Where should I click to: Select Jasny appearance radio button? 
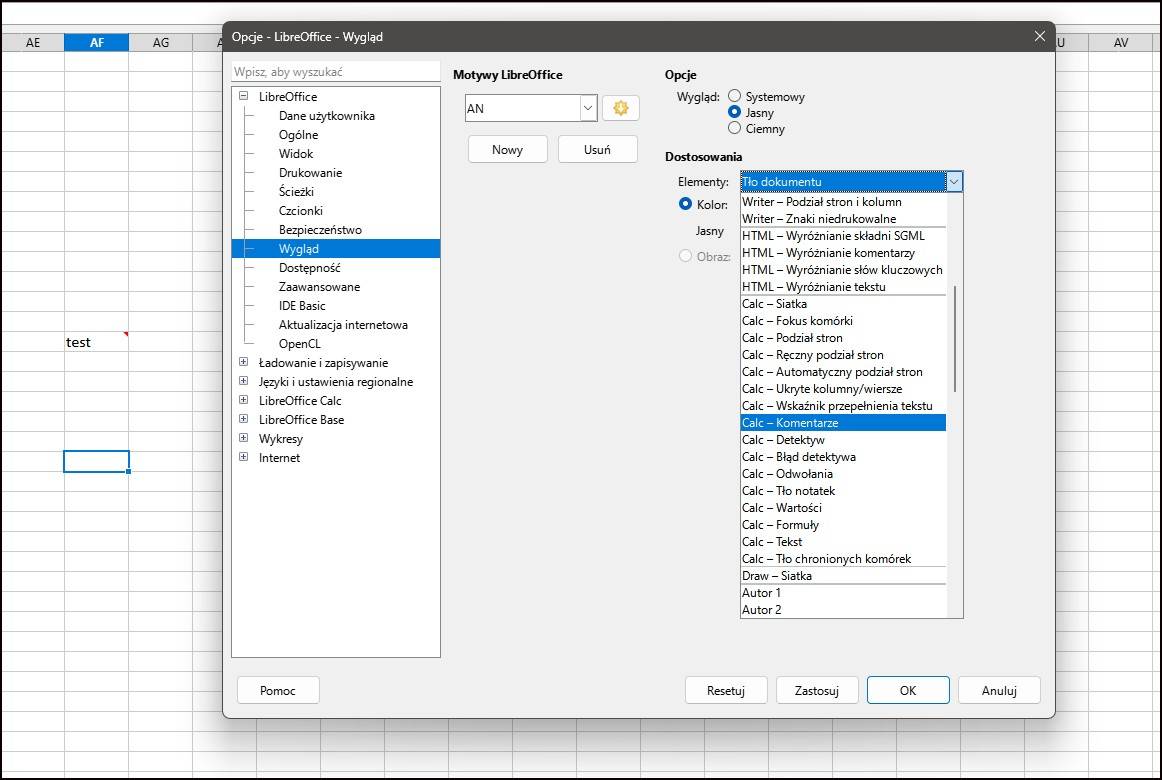(x=734, y=112)
